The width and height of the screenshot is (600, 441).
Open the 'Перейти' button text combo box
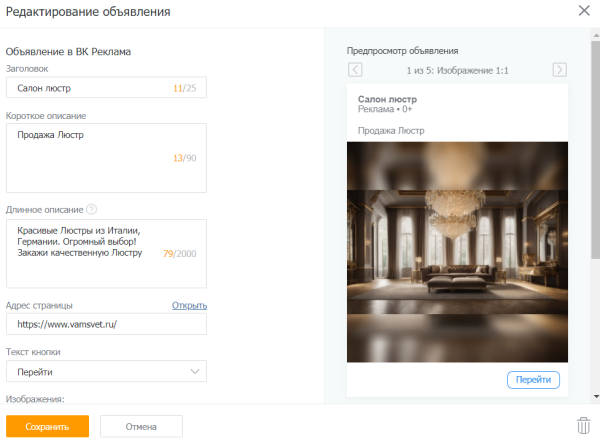[105, 372]
